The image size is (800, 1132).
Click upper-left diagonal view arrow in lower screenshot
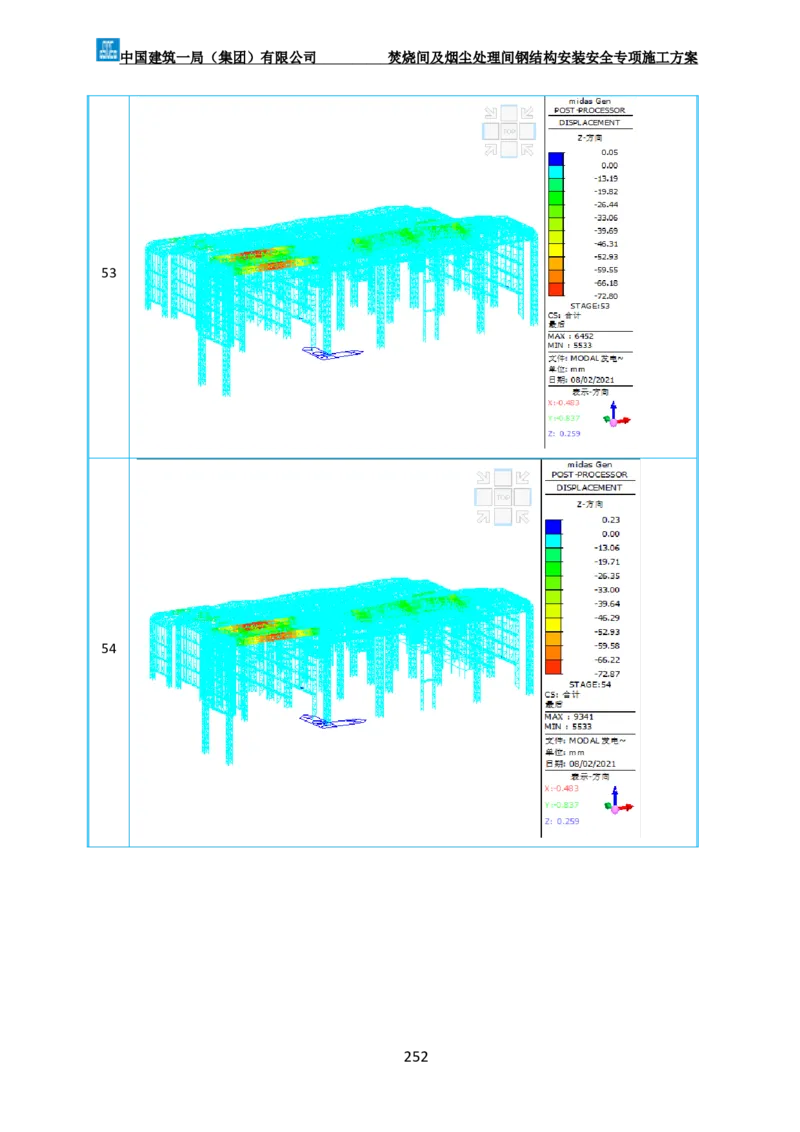pos(483,478)
